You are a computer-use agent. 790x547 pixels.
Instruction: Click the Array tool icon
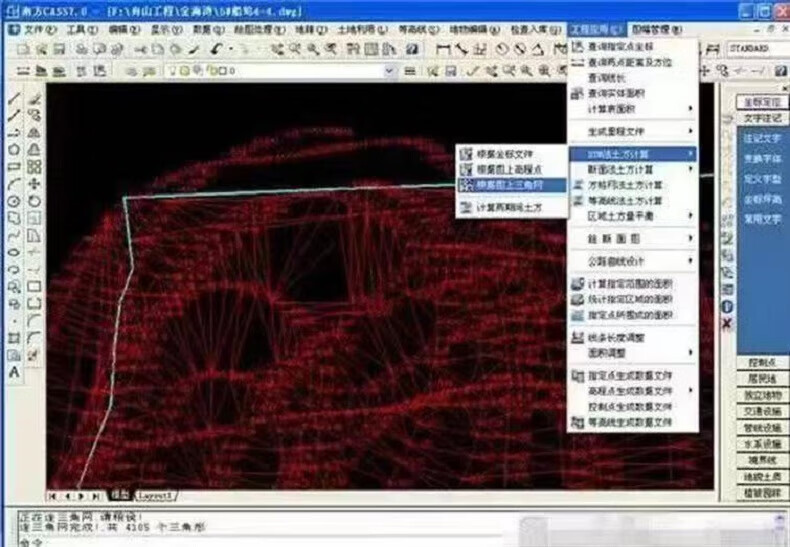[x=34, y=167]
